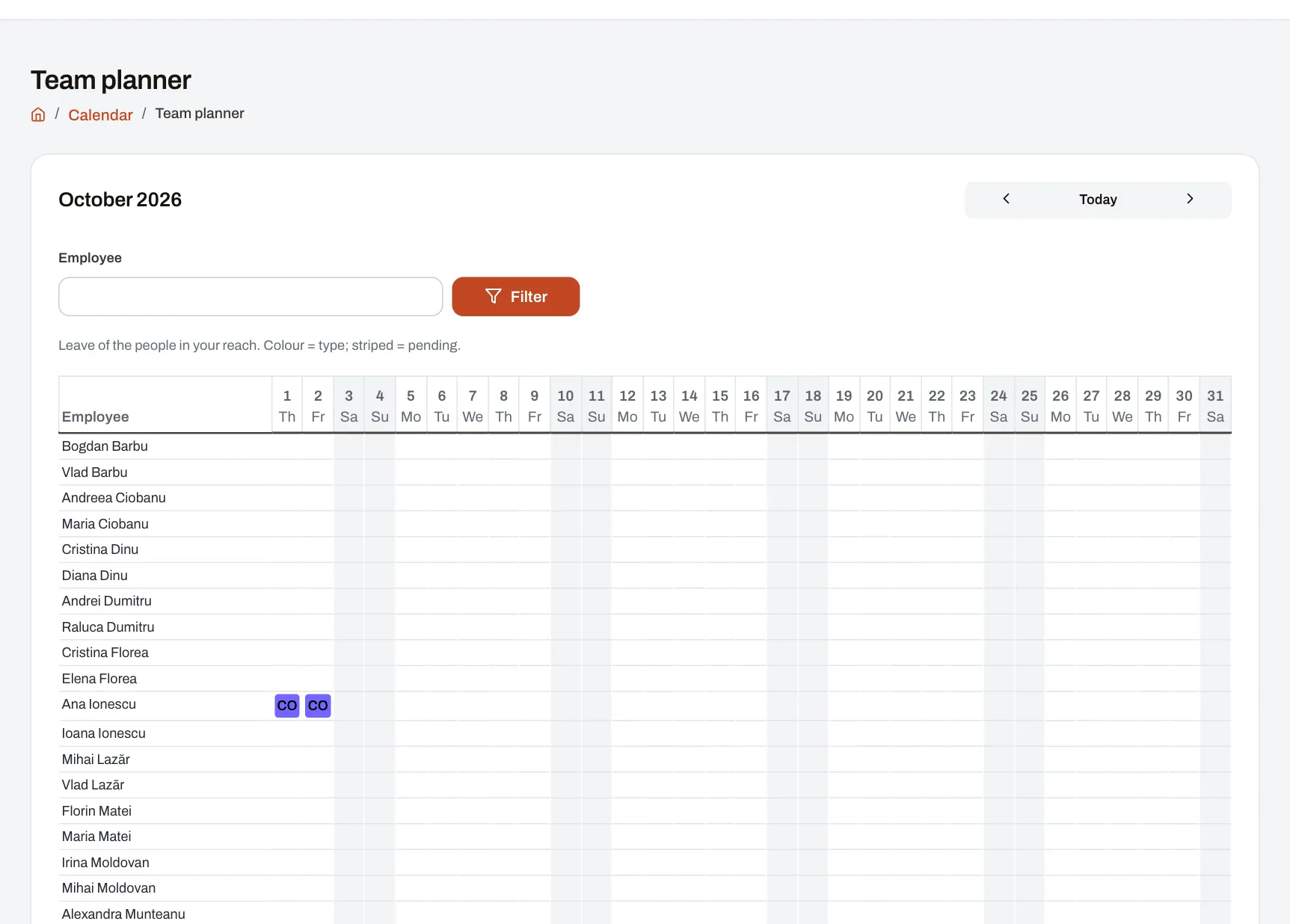Screen dimensions: 1290x924
Task: Select employee Cristina Florea
Action: (105, 653)
